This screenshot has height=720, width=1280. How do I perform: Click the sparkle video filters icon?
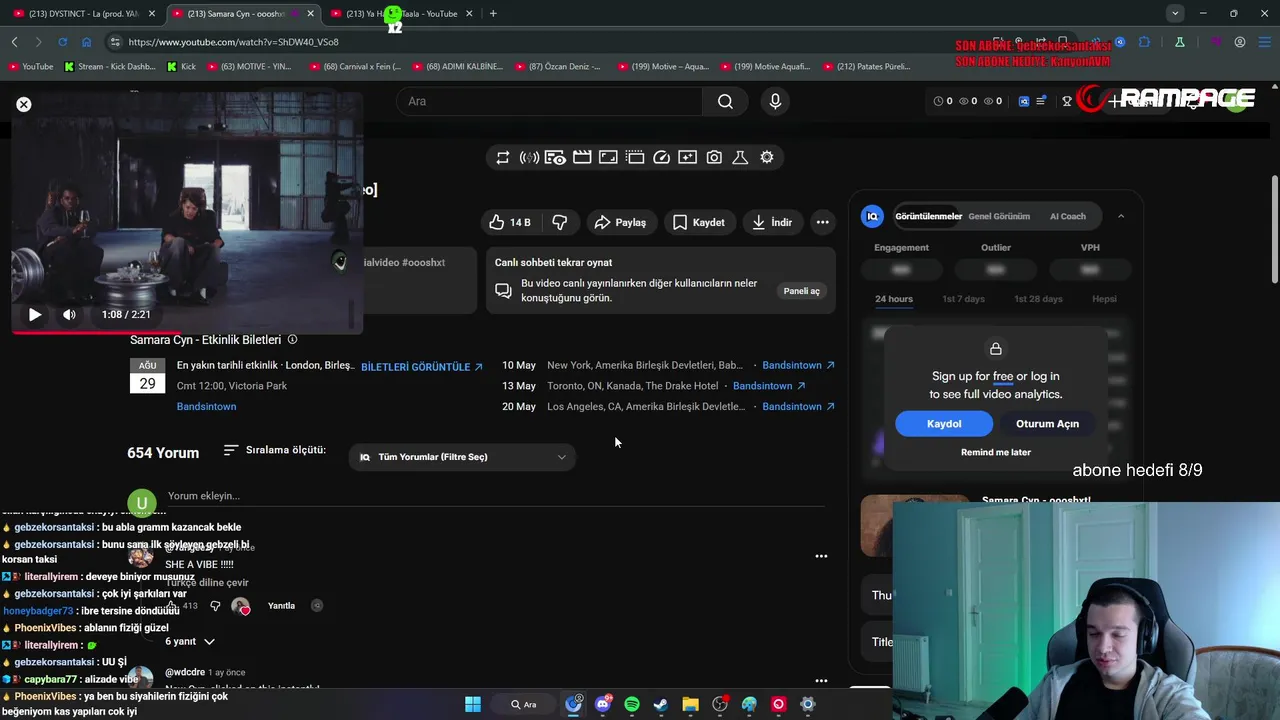click(x=687, y=157)
